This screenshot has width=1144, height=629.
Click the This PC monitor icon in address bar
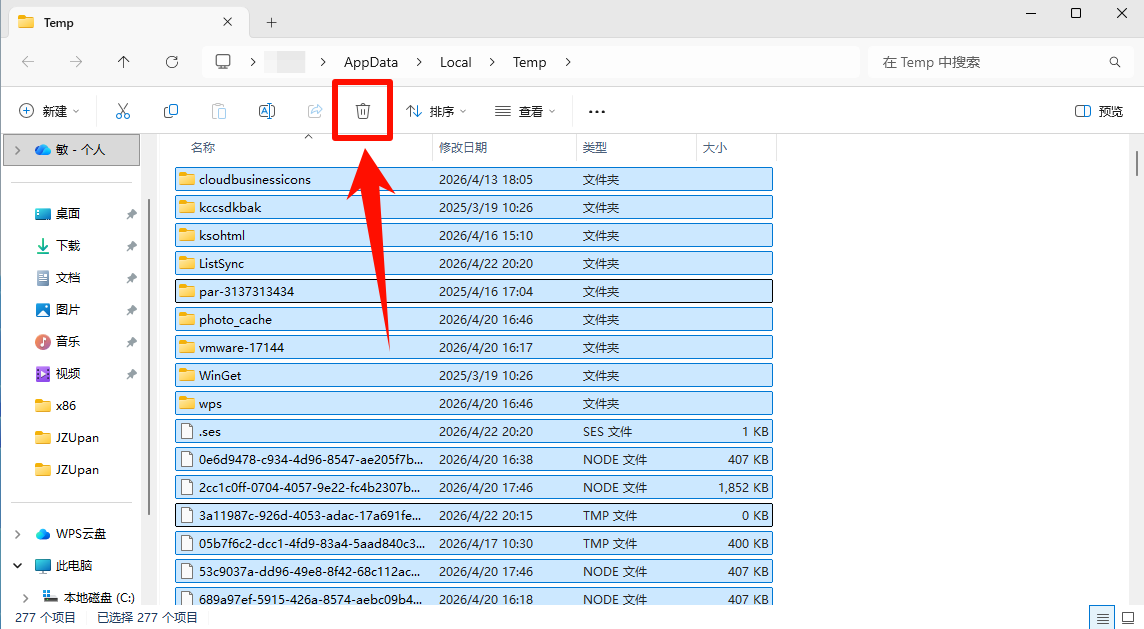[223, 62]
